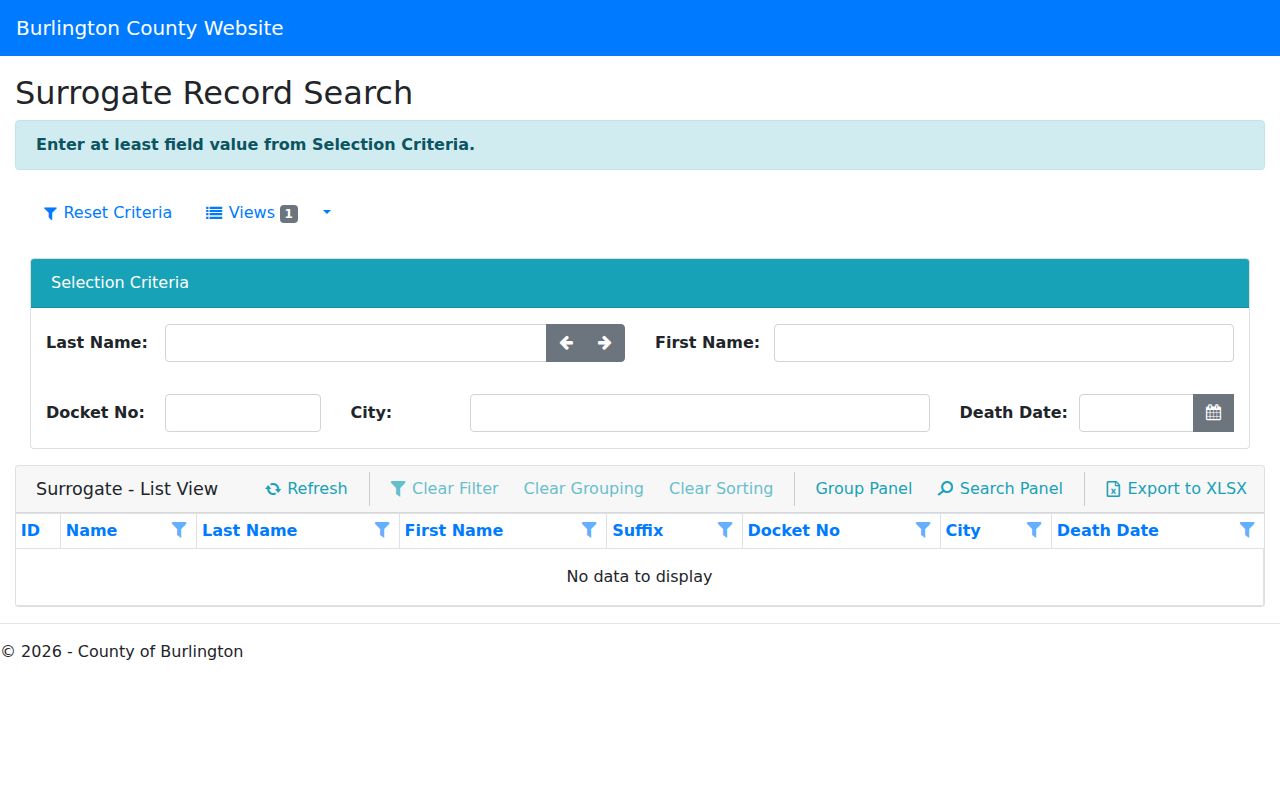Open filter for Last Name column
Viewport: 1280px width, 800px height.
[x=382, y=530]
